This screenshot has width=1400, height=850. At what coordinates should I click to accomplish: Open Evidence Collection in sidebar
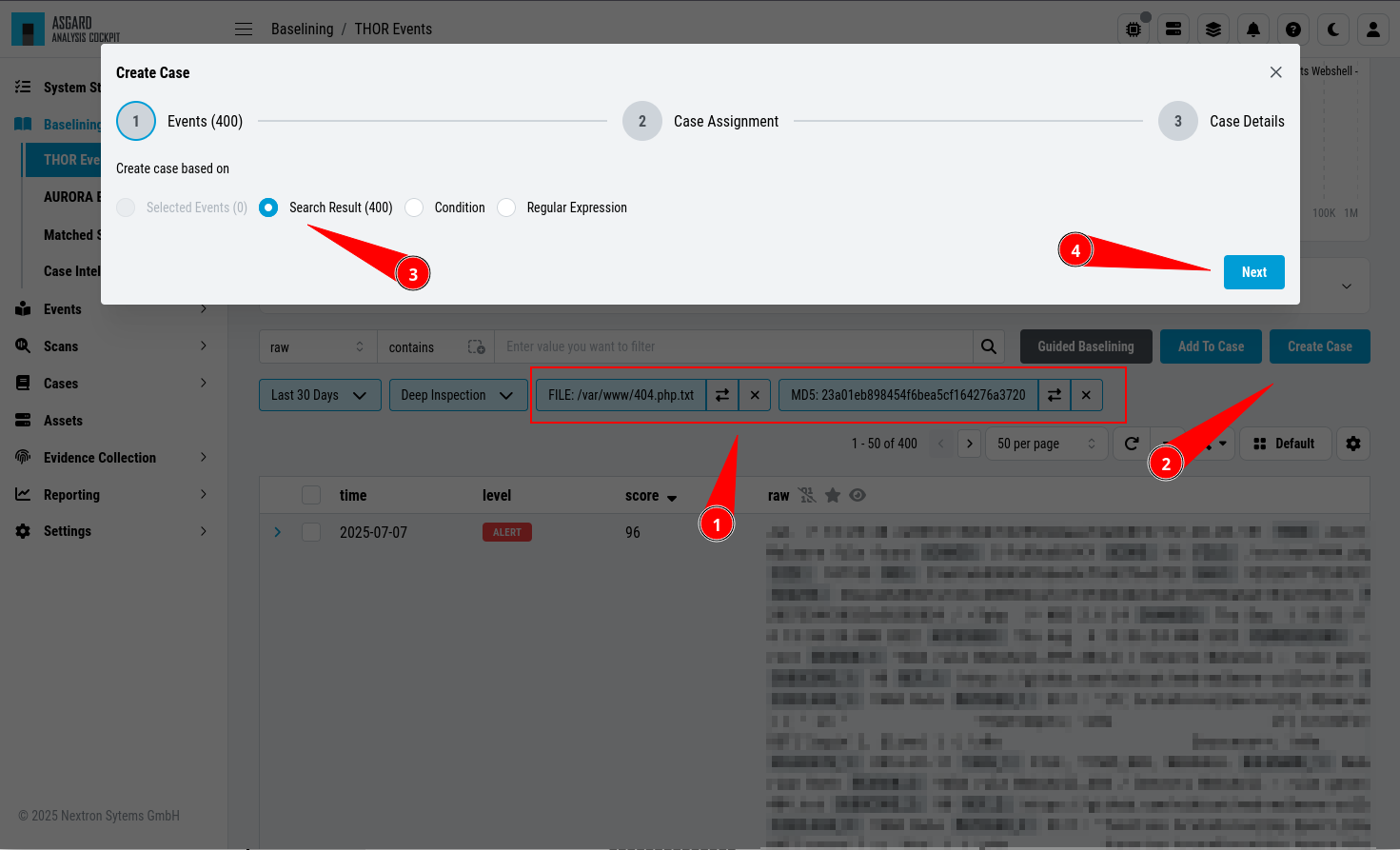[x=100, y=458]
